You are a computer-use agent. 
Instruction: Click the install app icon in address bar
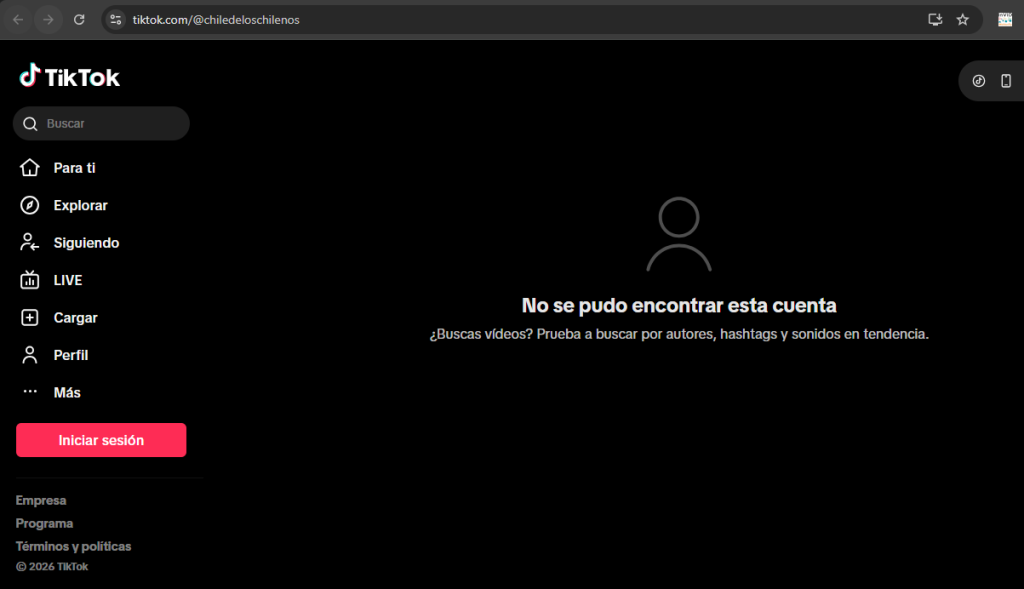tap(935, 19)
